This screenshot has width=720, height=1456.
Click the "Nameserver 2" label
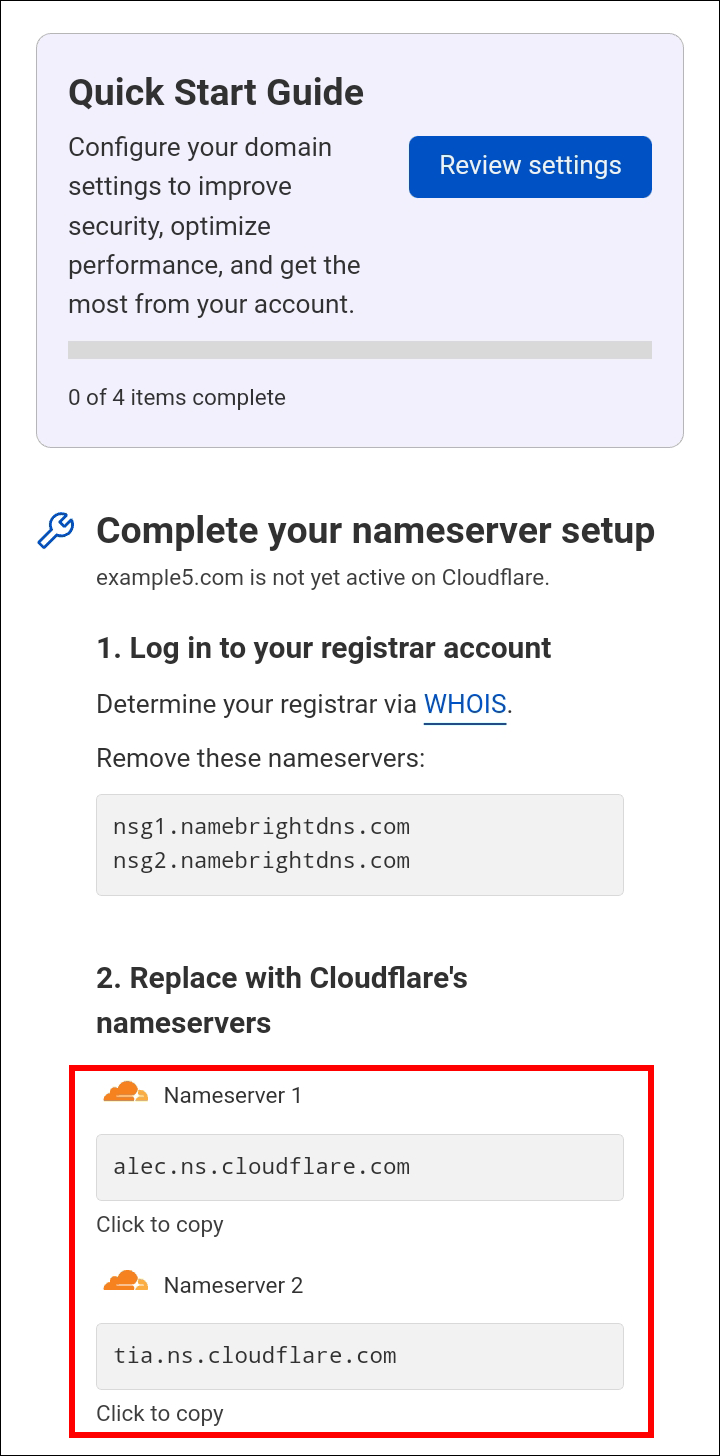233,1285
